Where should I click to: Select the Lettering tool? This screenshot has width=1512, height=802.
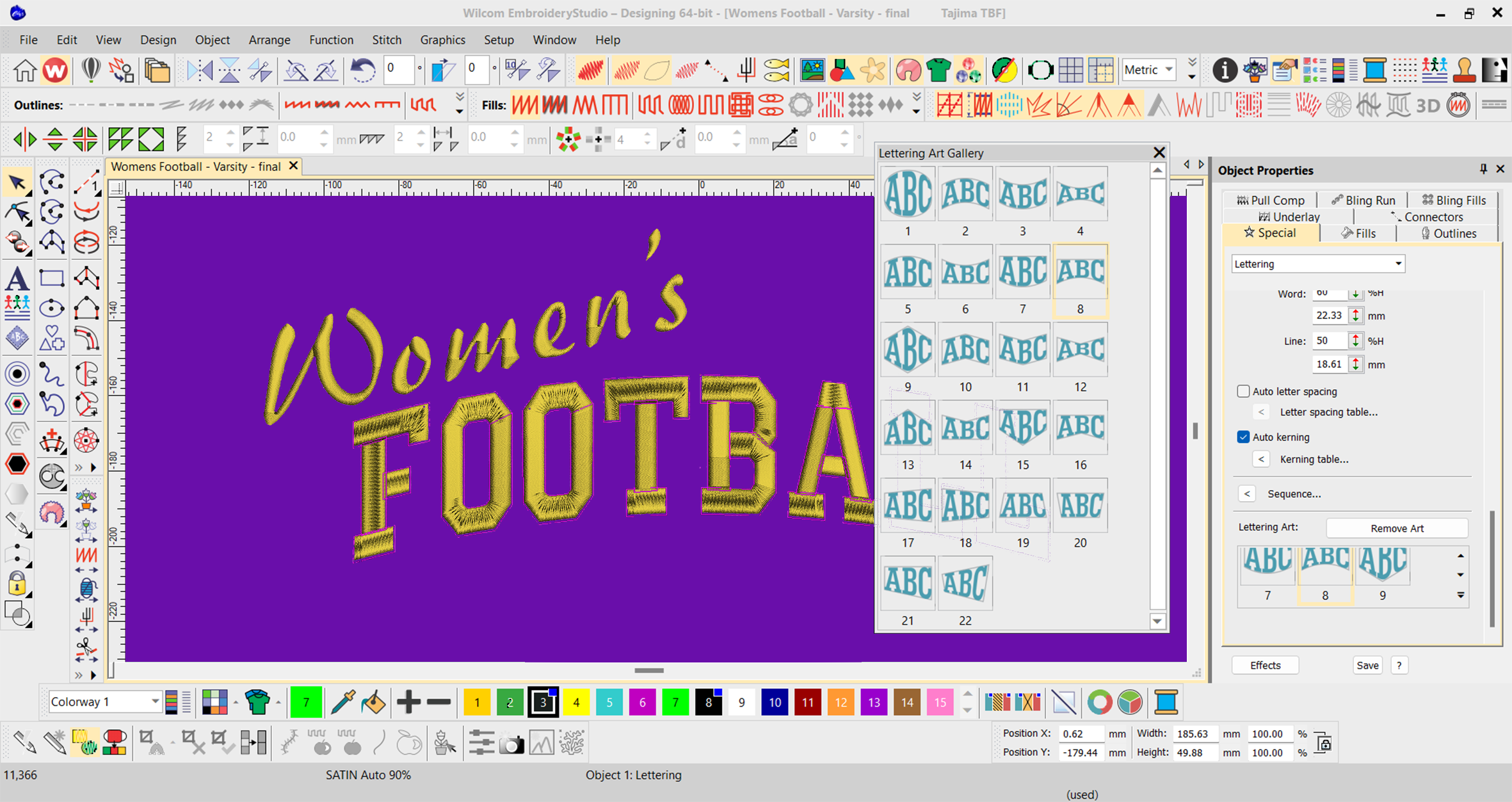(17, 278)
